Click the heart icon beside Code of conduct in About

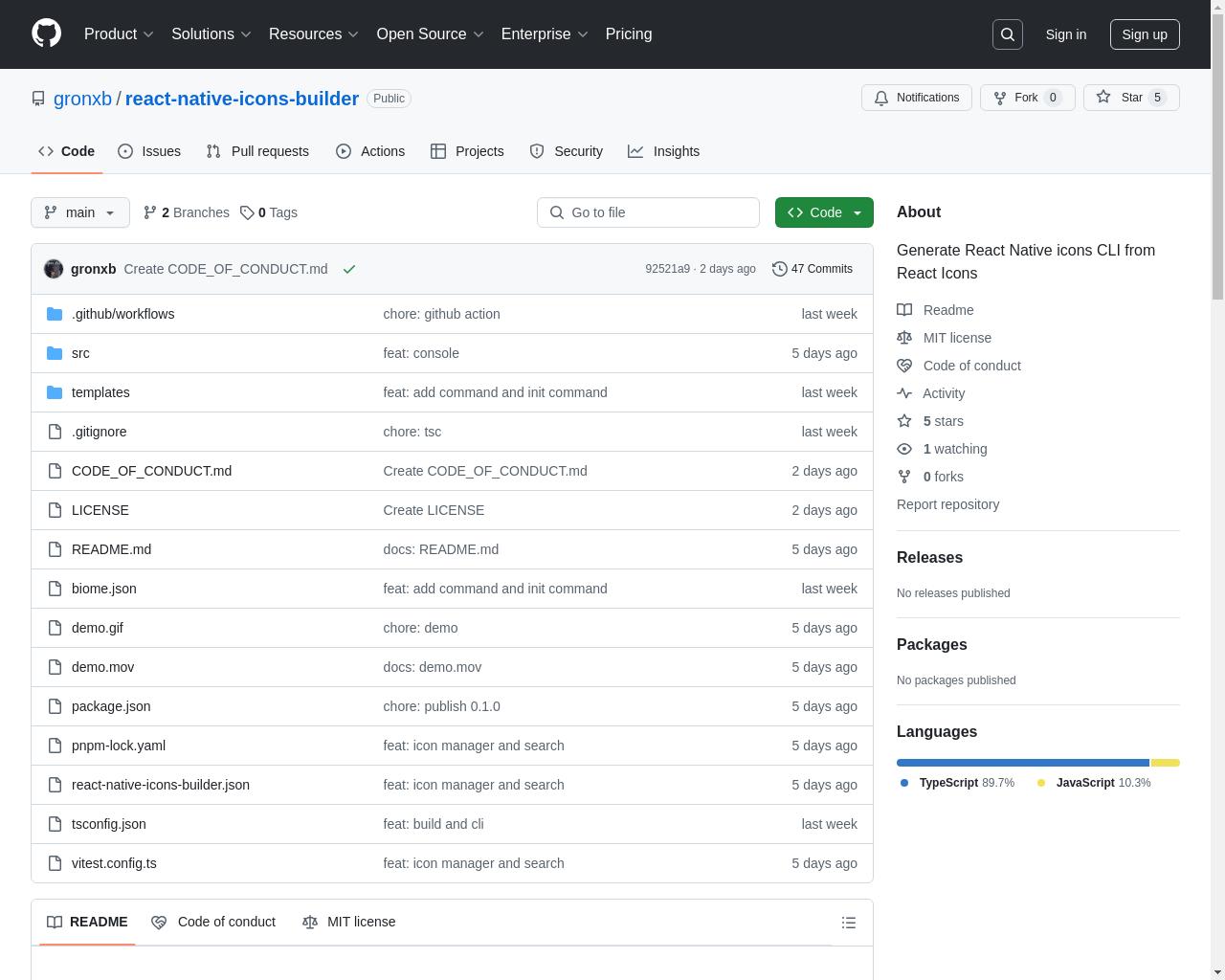coord(904,366)
